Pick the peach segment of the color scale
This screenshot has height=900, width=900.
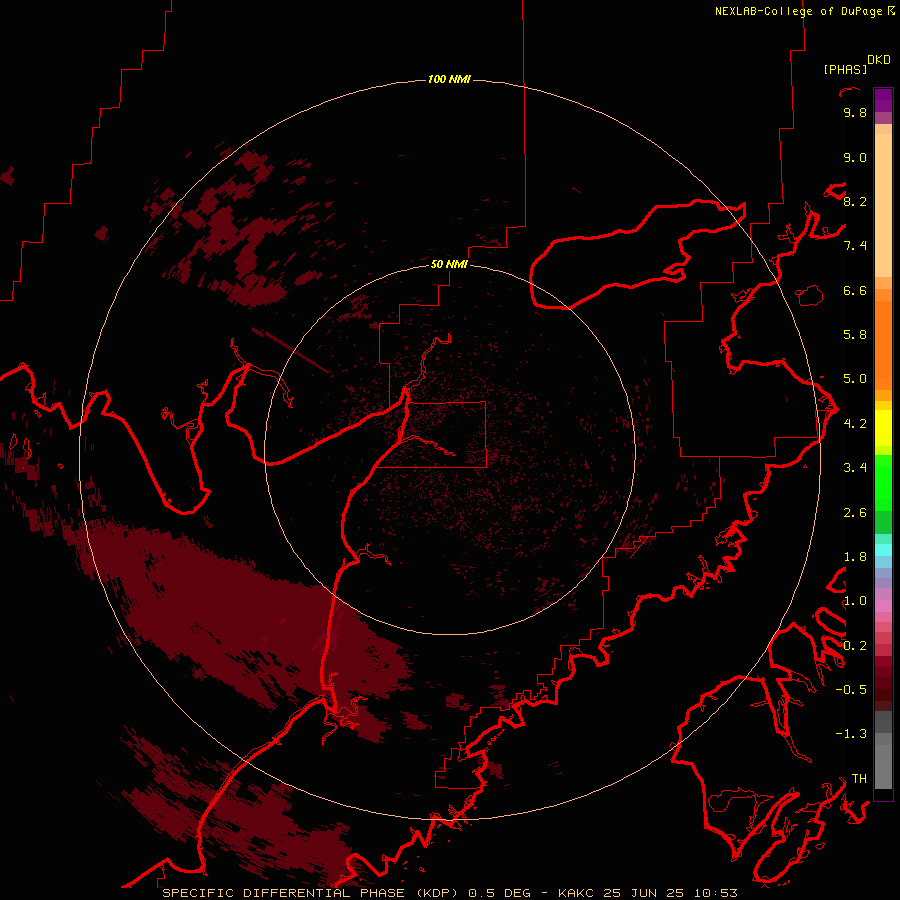pos(883,205)
